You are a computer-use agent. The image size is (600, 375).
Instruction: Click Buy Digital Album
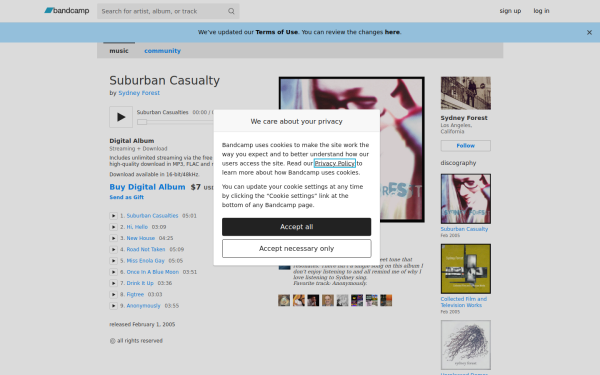(x=147, y=187)
